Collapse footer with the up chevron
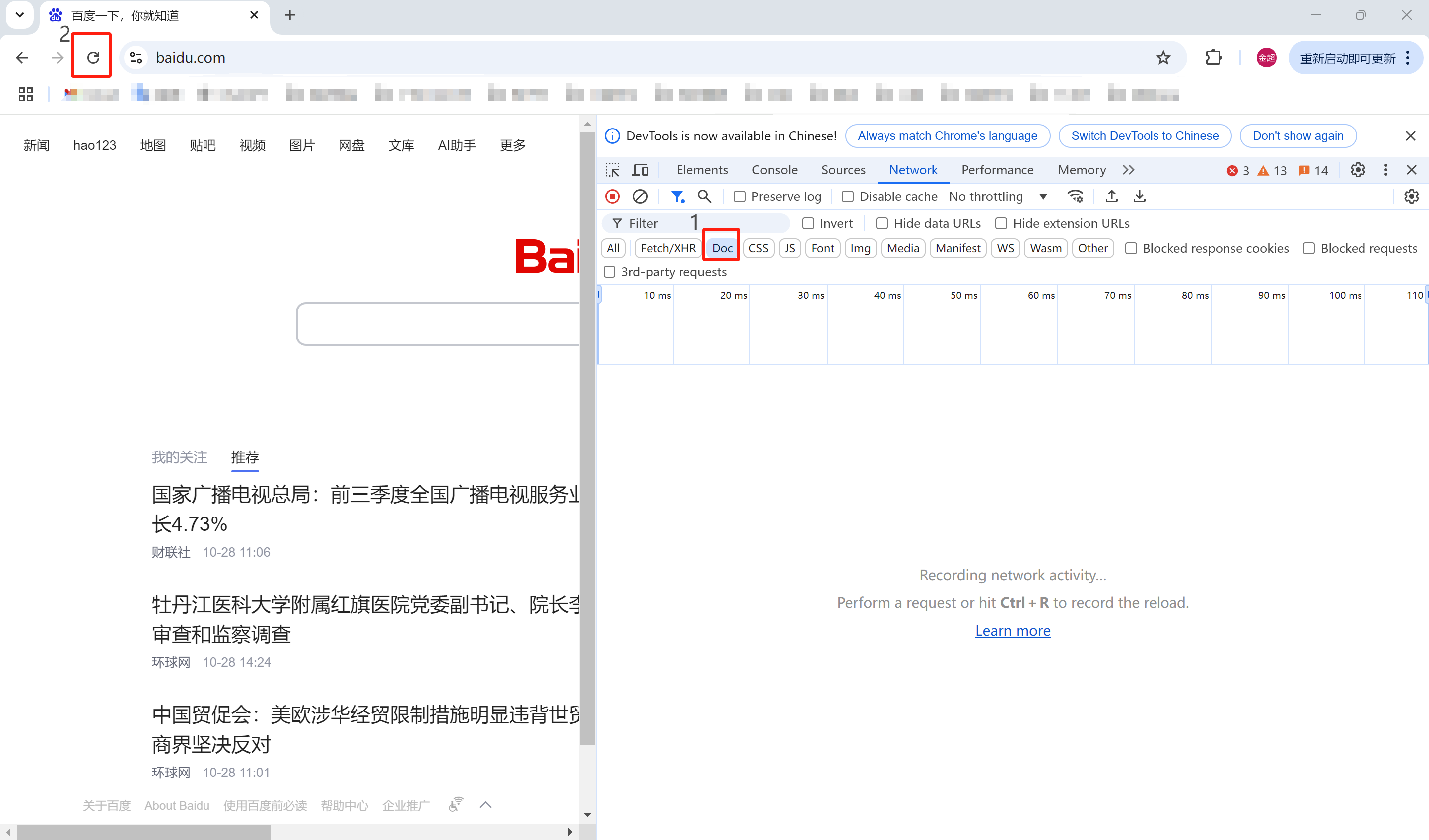The image size is (1429, 840). pyautogui.click(x=485, y=804)
